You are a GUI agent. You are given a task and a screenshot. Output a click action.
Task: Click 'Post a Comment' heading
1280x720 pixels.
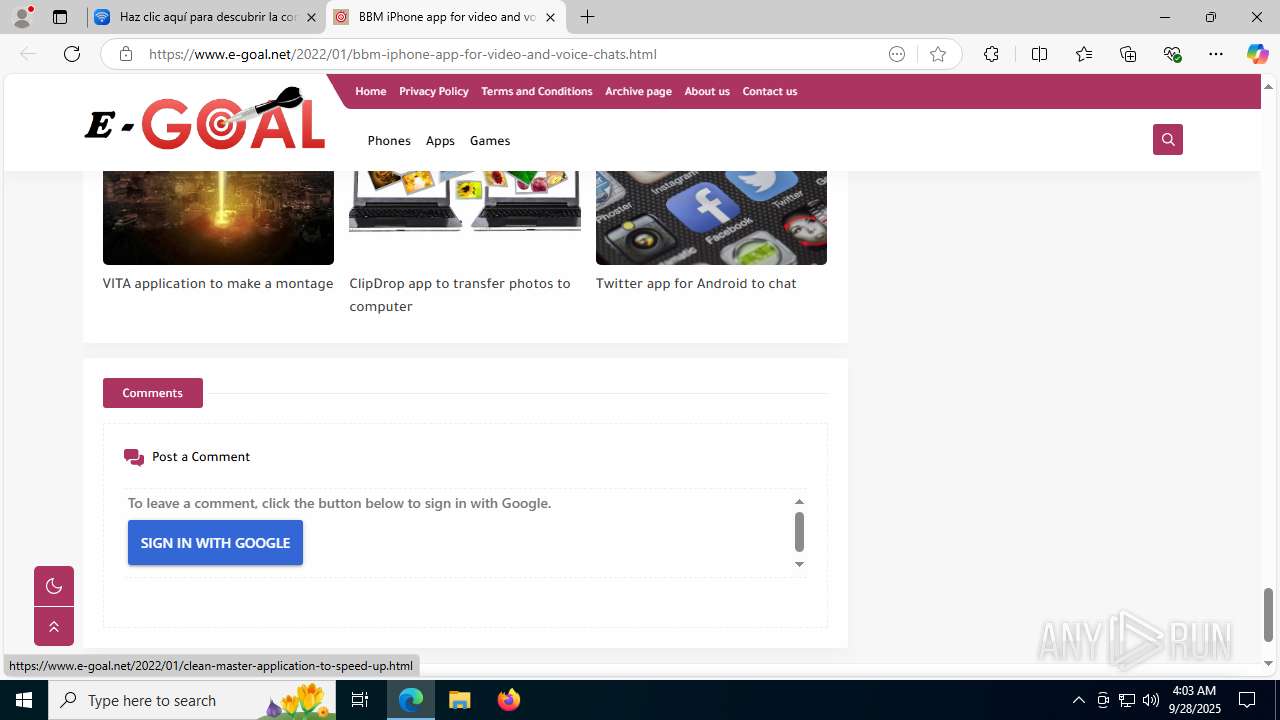coord(201,457)
